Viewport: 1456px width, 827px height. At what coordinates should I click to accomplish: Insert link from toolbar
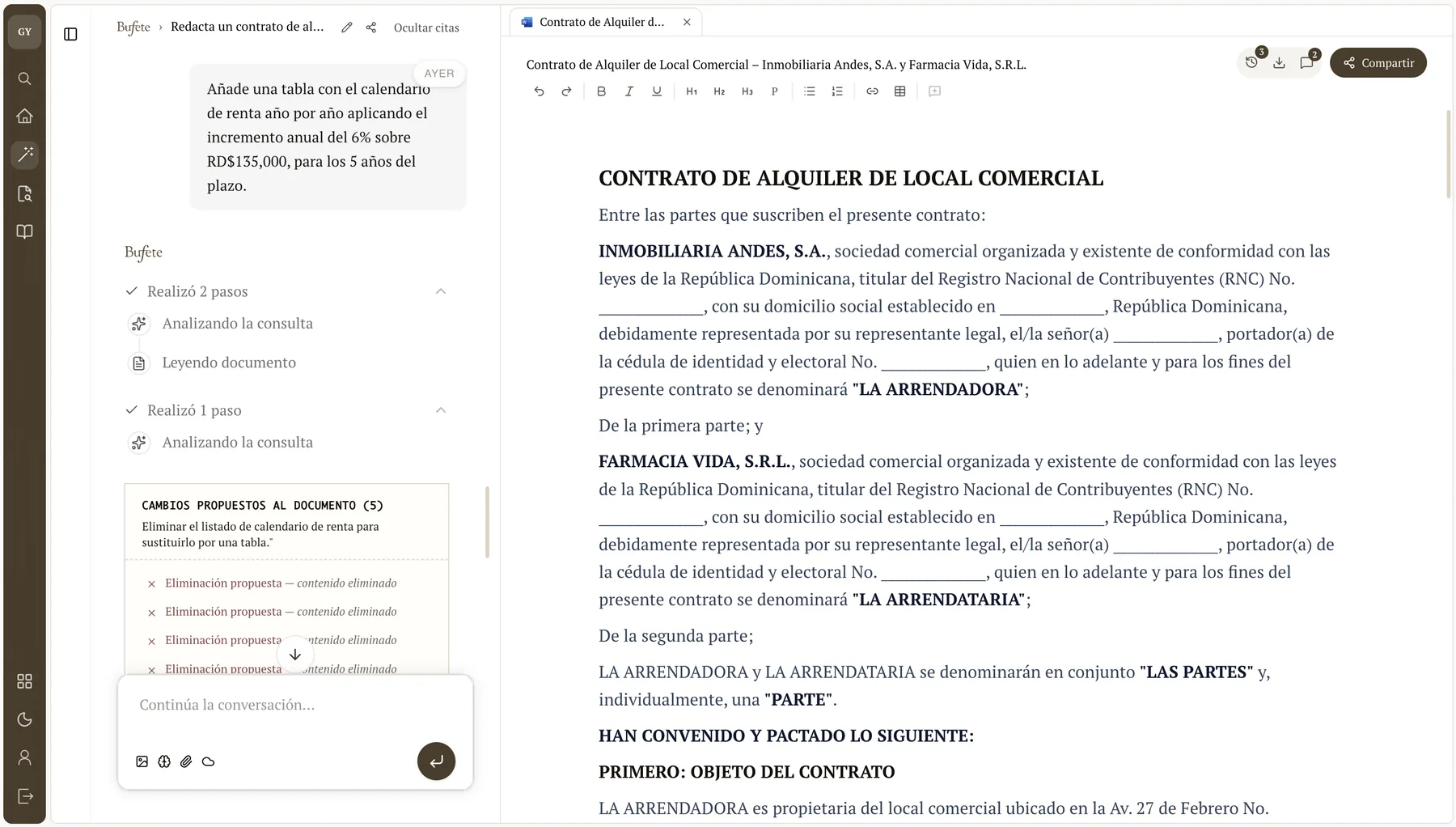point(872,91)
